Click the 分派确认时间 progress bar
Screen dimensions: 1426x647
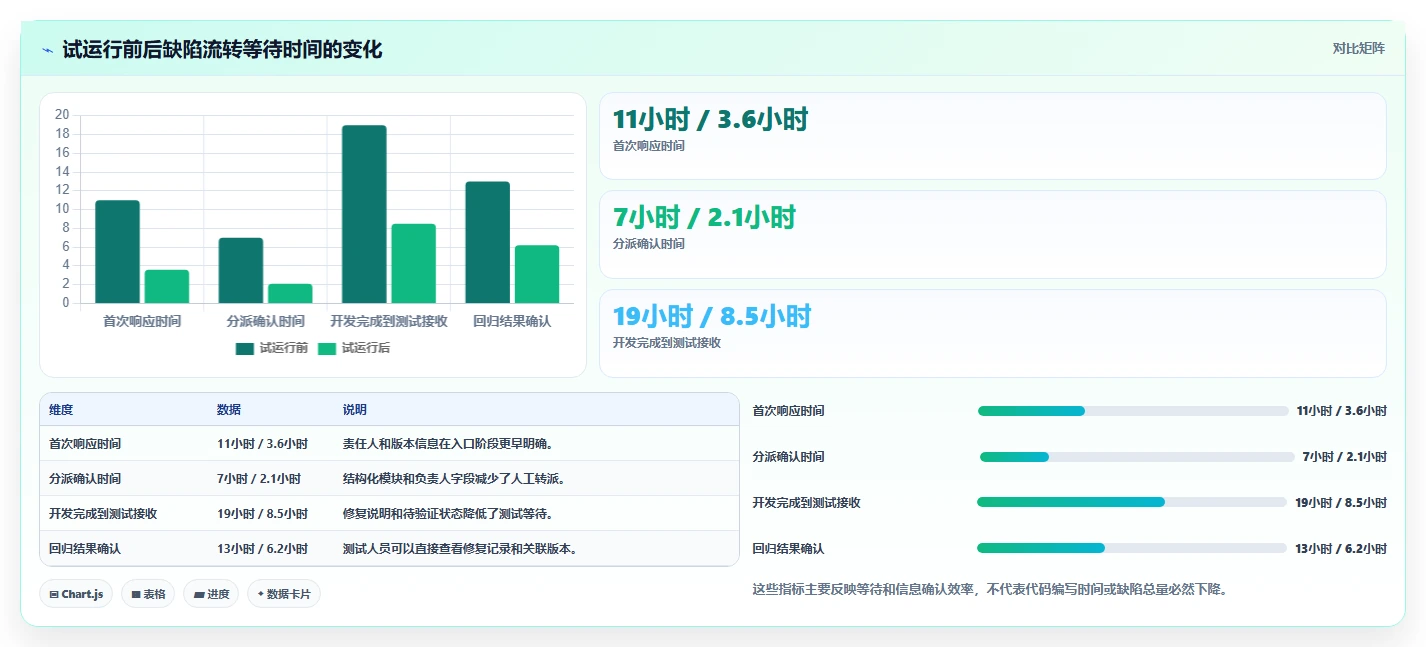point(1137,457)
